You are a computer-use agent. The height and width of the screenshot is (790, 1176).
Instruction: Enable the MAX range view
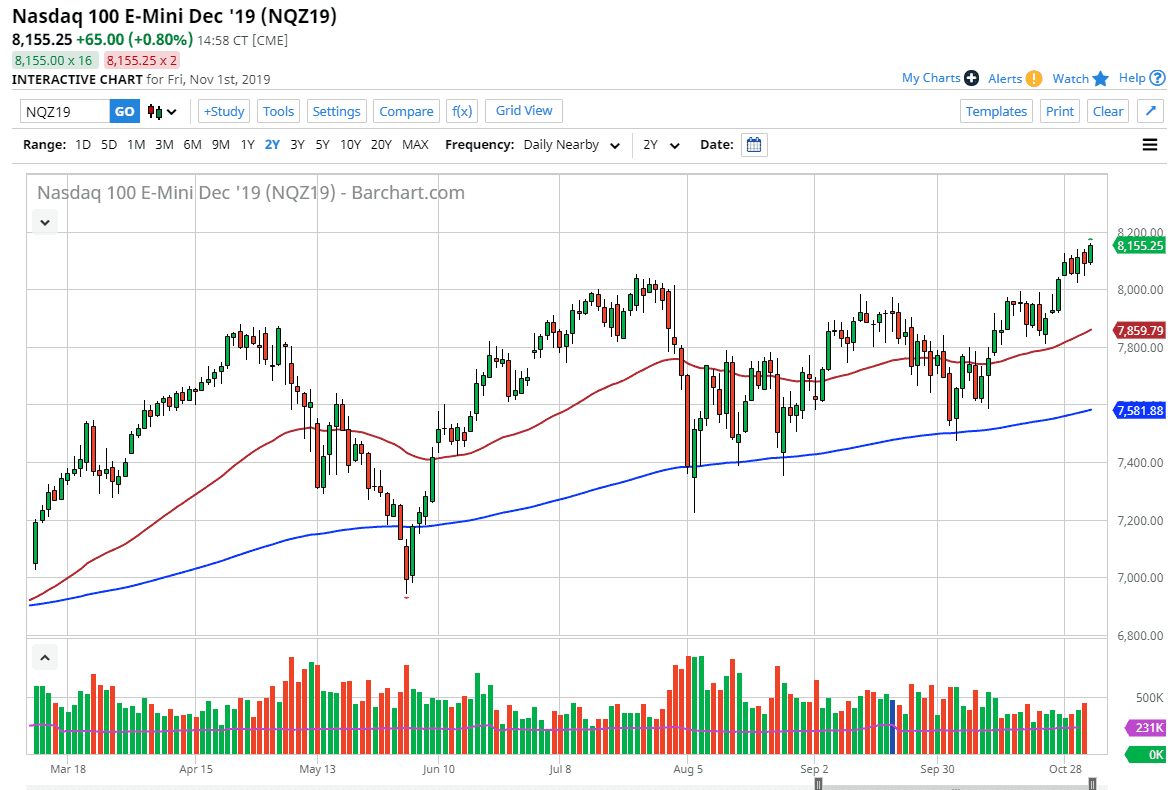tap(415, 144)
